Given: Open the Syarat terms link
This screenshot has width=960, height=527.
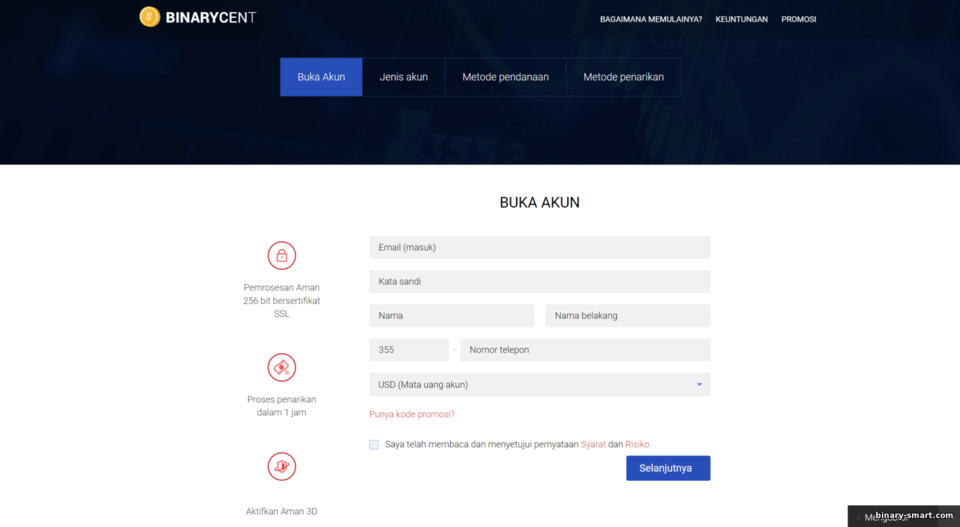Looking at the screenshot, I should (593, 444).
